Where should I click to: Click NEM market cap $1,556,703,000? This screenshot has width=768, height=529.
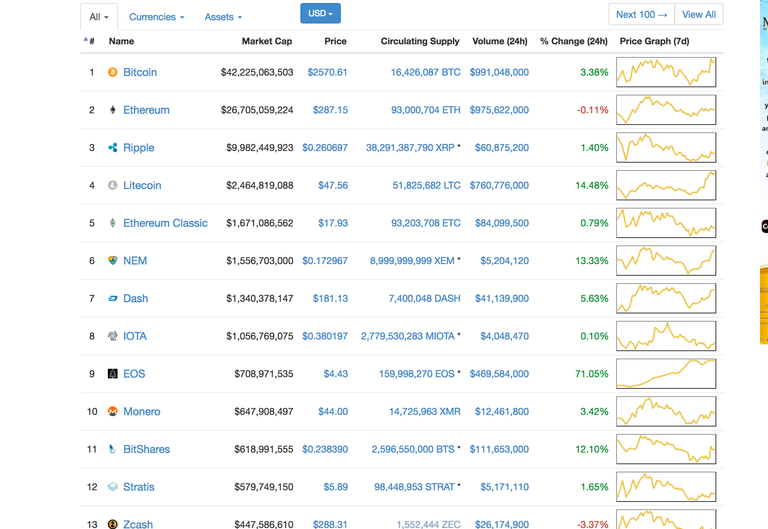coord(260,261)
